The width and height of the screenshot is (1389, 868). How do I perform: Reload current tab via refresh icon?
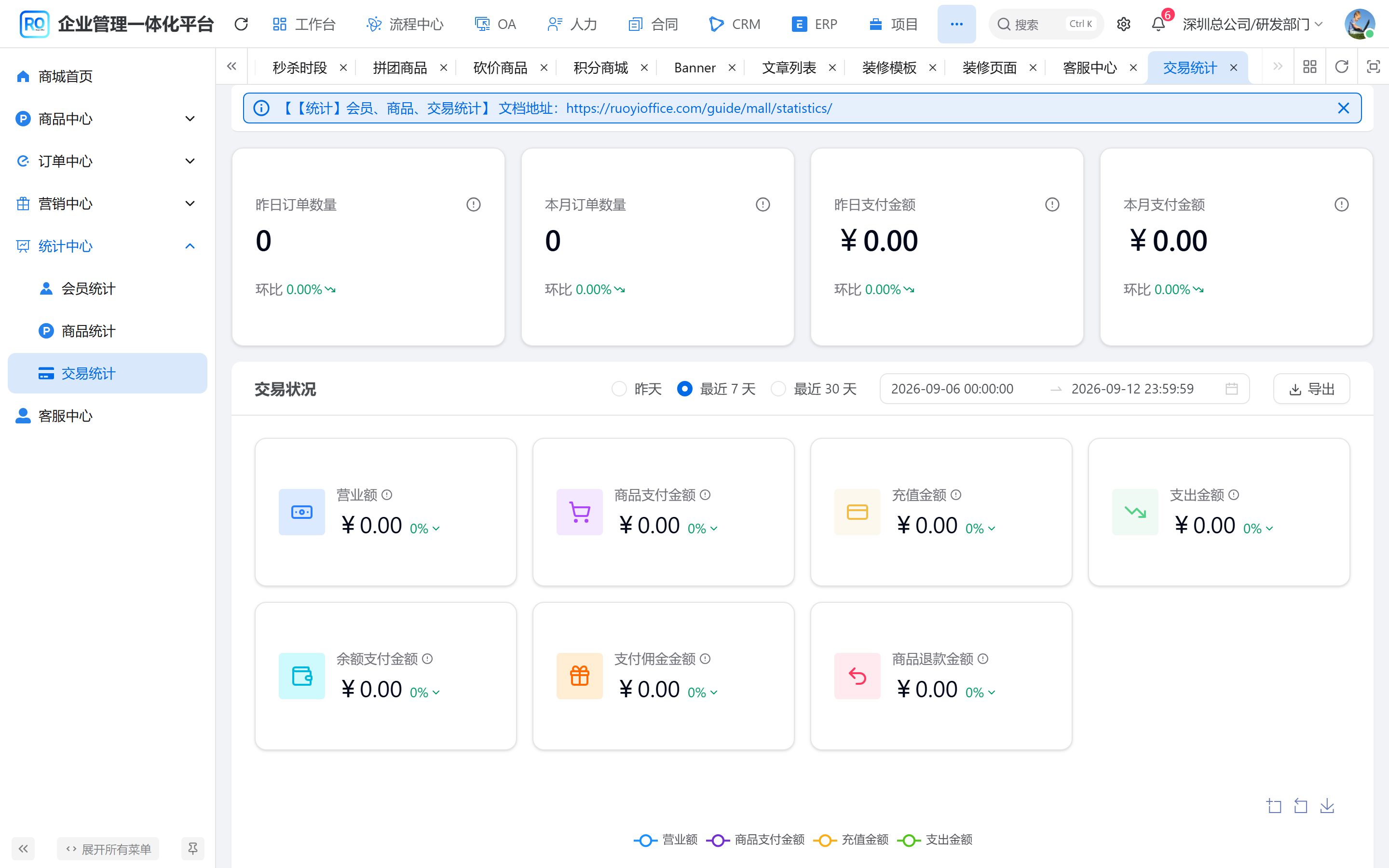(1341, 67)
